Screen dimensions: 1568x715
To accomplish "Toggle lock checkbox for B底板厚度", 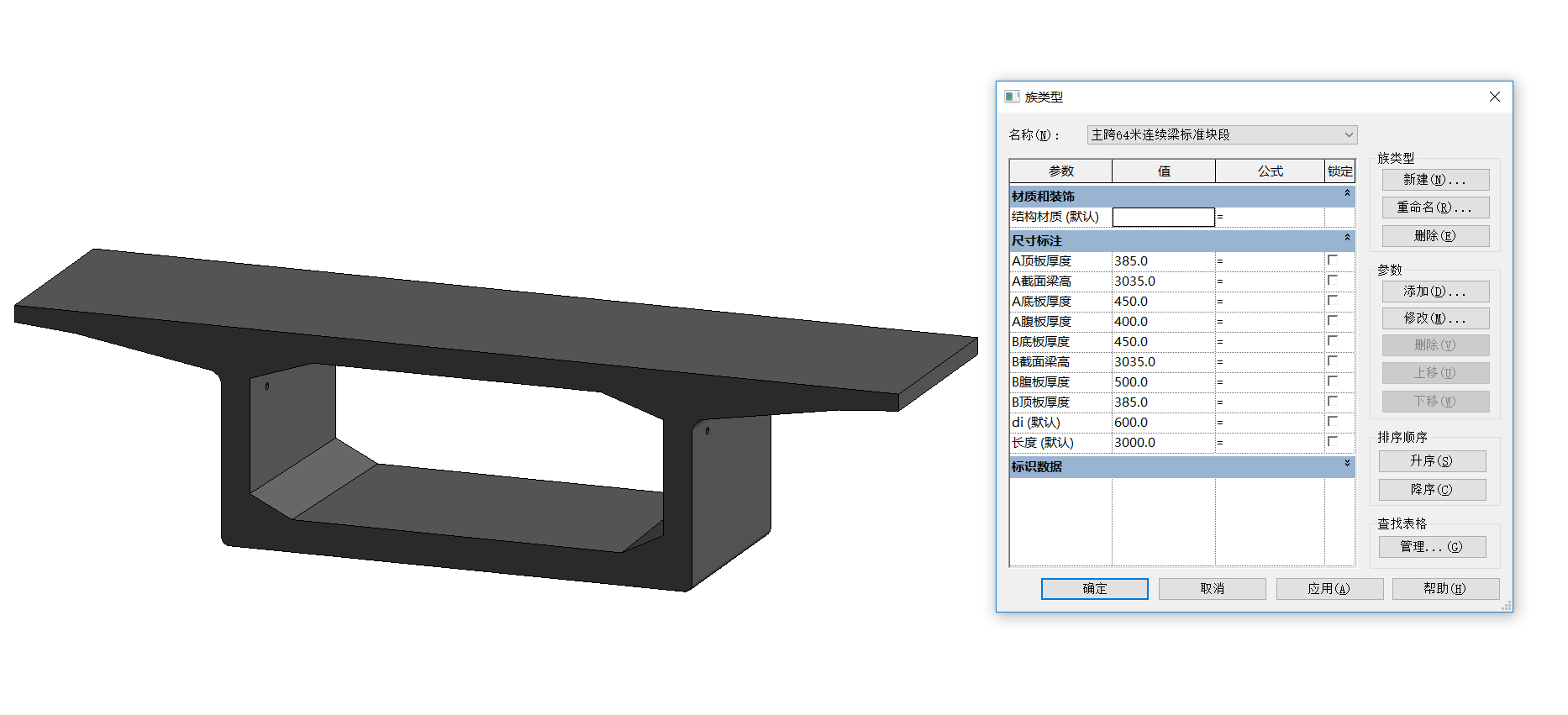I will (x=1333, y=340).
